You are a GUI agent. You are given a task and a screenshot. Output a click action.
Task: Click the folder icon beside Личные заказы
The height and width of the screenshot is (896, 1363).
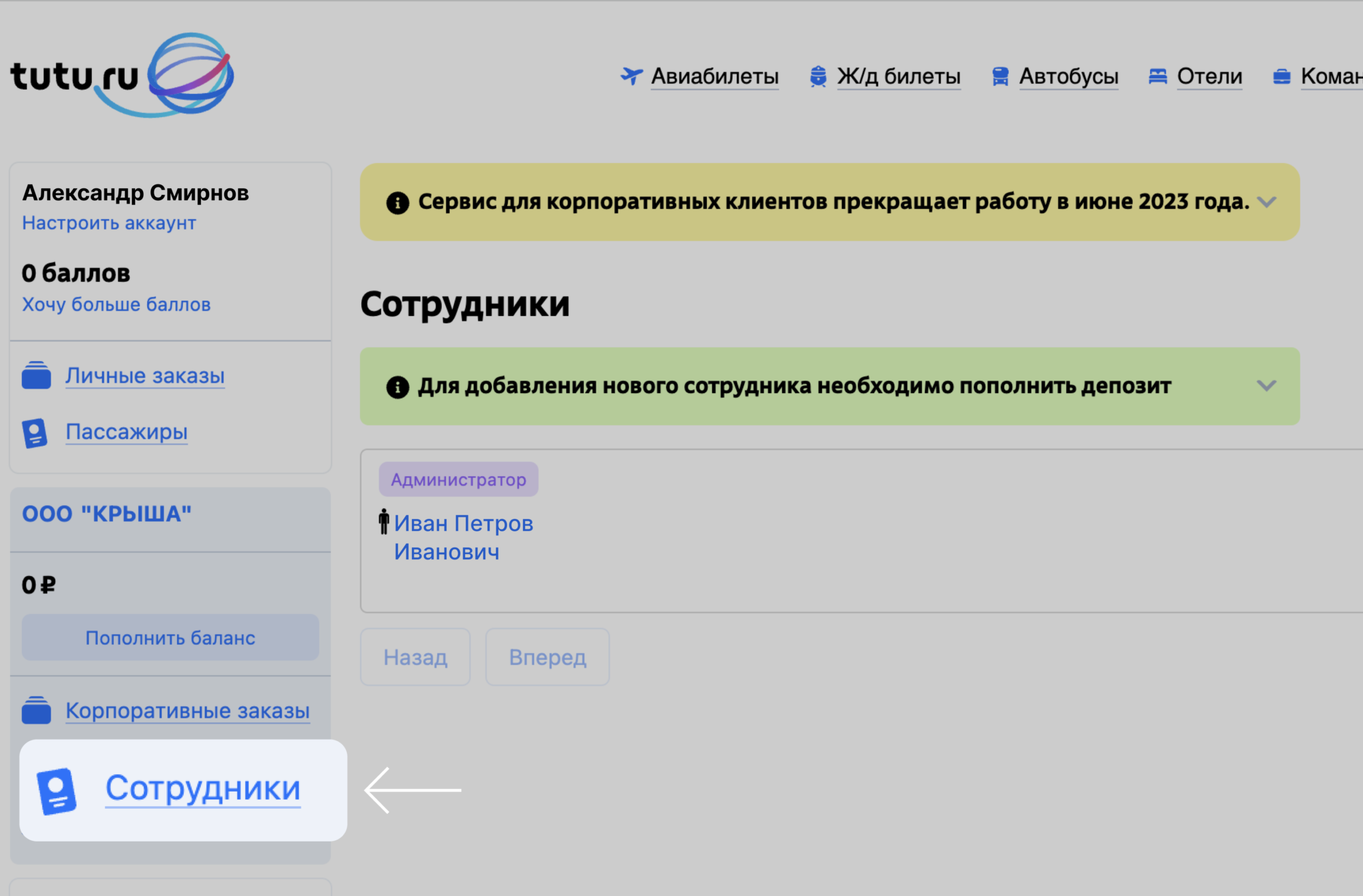[x=36, y=375]
